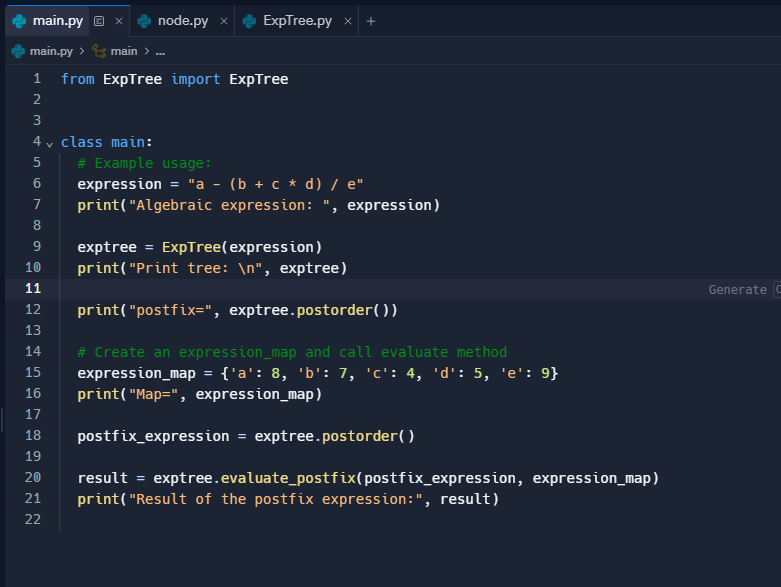Viewport: 781px width, 587px height.
Task: Click the breadcrumb ellipsis item
Action: point(160,51)
